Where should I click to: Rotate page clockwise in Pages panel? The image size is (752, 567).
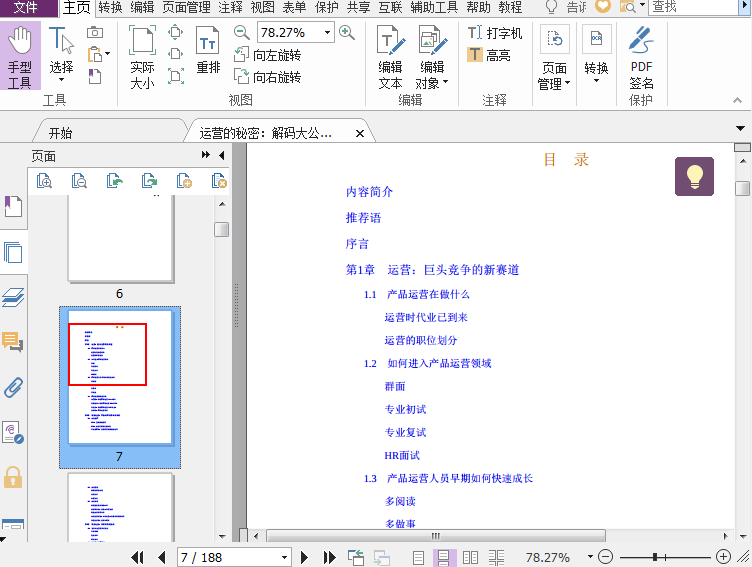point(149,181)
